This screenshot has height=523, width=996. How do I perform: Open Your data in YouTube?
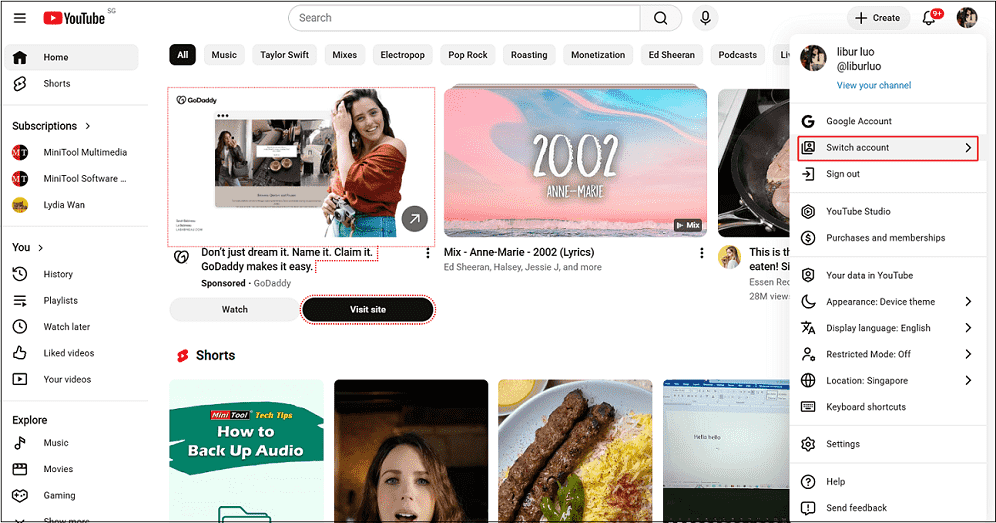[888, 275]
